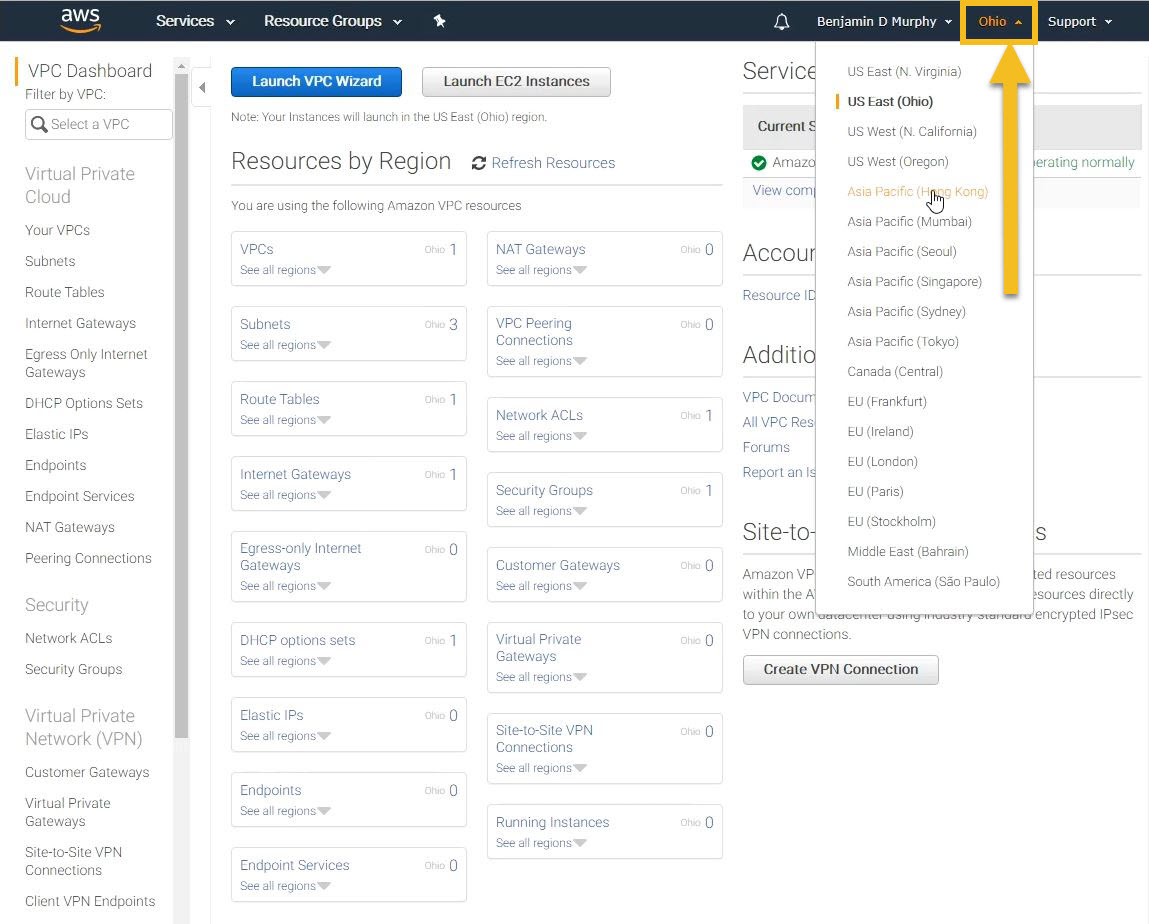Click the refresh arrows icon beside Refresh Resources
The height and width of the screenshot is (924, 1149).
click(479, 163)
